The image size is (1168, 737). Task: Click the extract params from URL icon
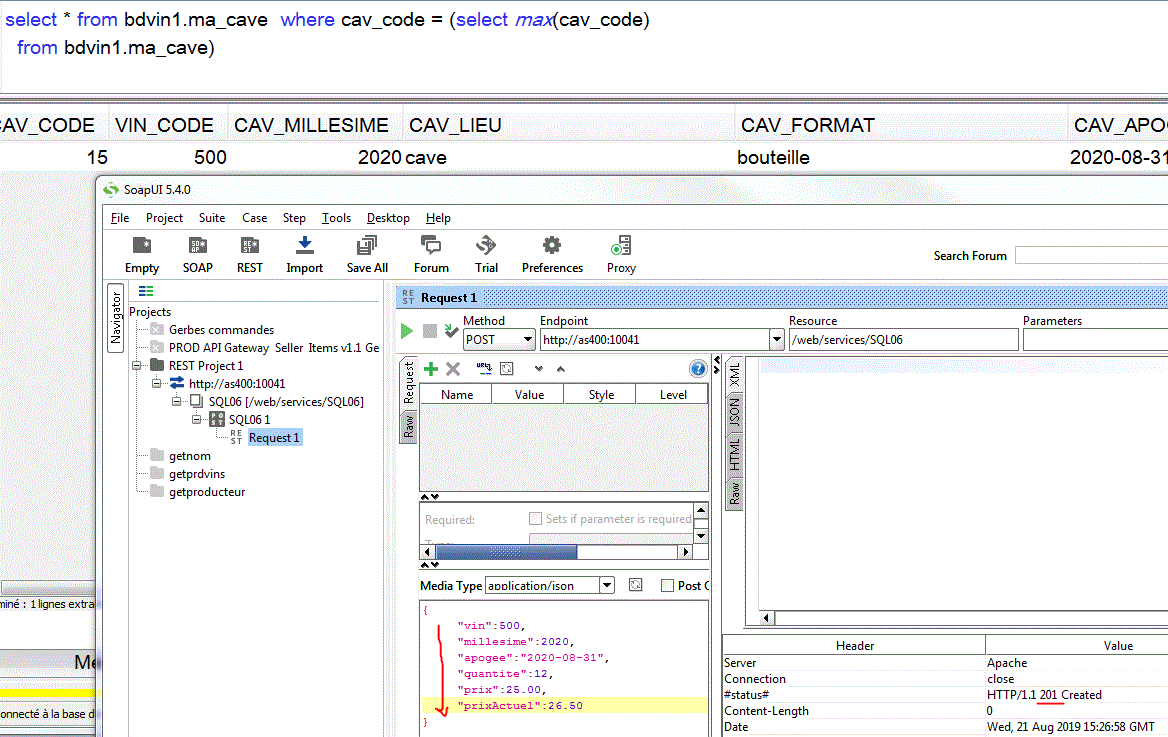pos(484,368)
